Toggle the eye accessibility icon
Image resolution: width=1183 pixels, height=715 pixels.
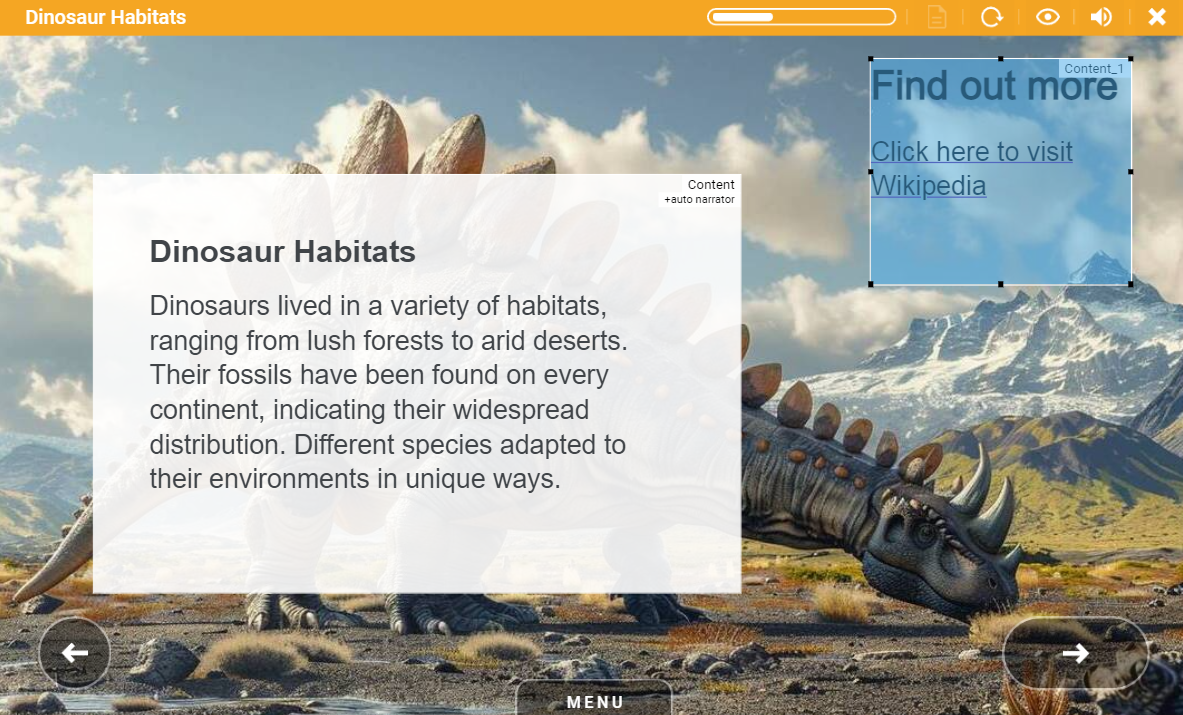coord(1047,17)
